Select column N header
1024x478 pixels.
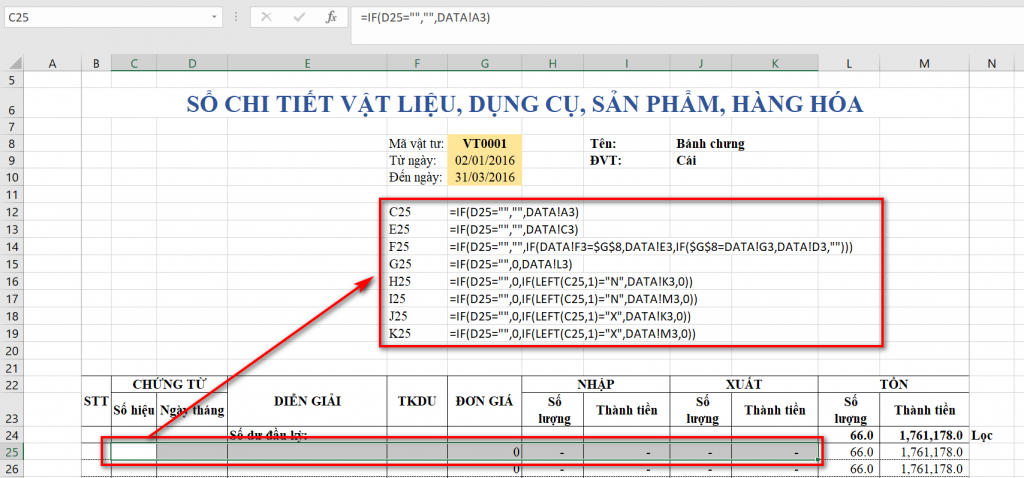tap(992, 63)
